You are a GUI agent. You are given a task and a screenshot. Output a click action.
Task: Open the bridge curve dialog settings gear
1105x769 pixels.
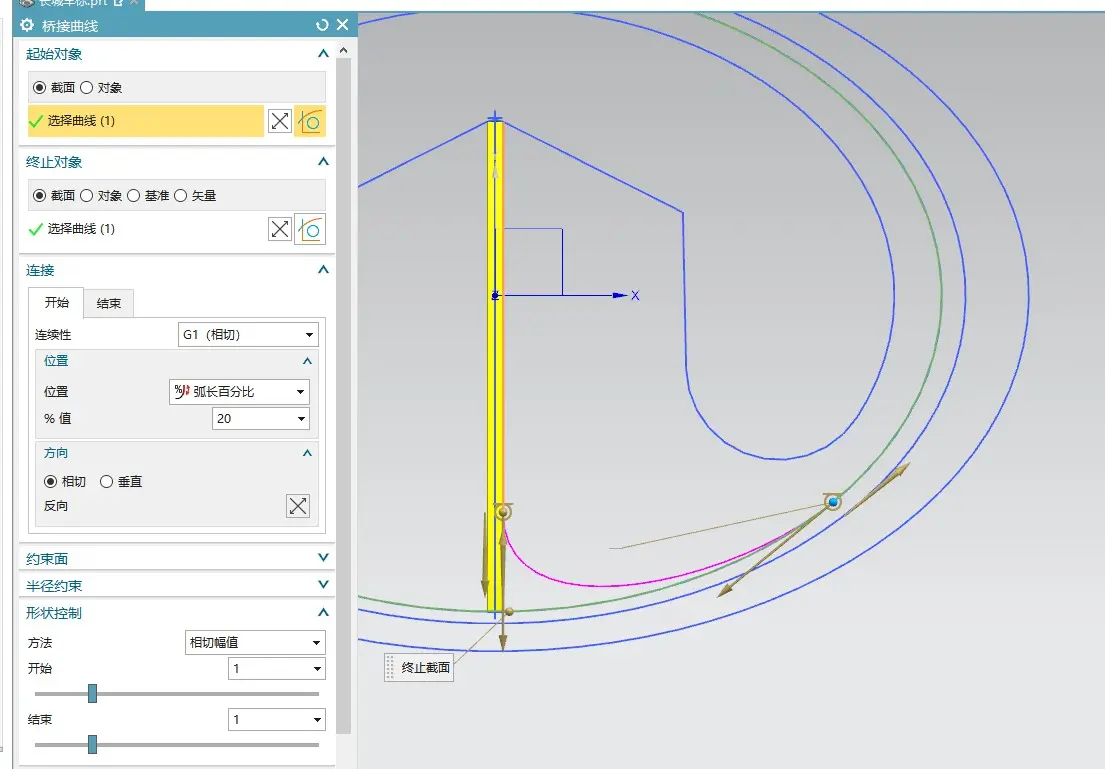tap(27, 25)
